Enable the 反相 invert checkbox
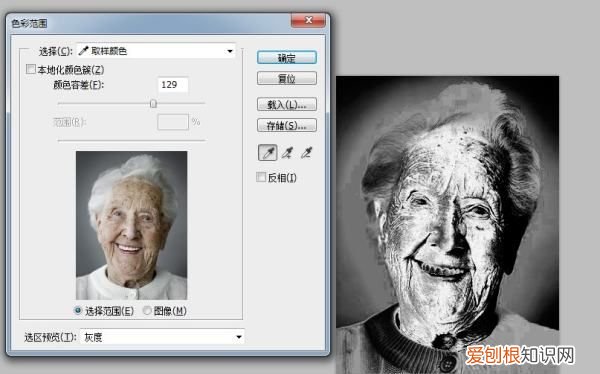Viewport: 600px width, 374px height. pos(261,177)
